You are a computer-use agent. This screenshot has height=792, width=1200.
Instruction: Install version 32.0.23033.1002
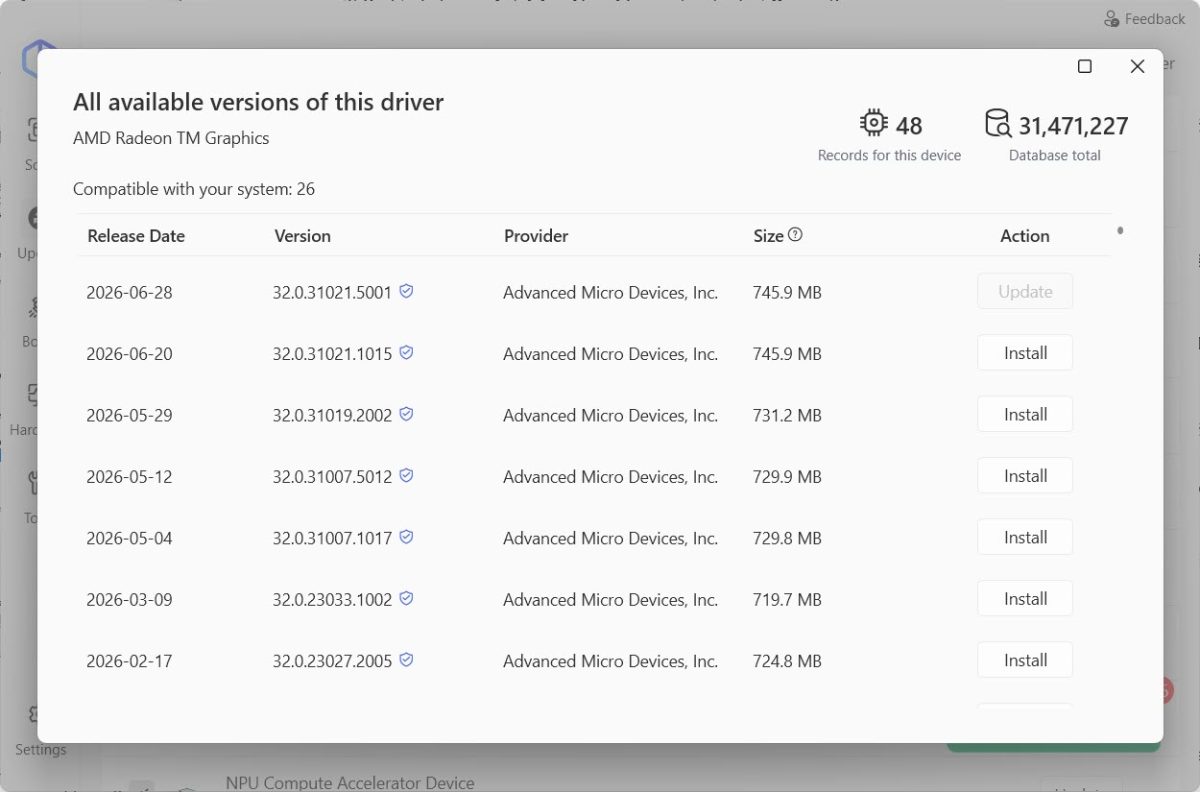click(x=1025, y=599)
